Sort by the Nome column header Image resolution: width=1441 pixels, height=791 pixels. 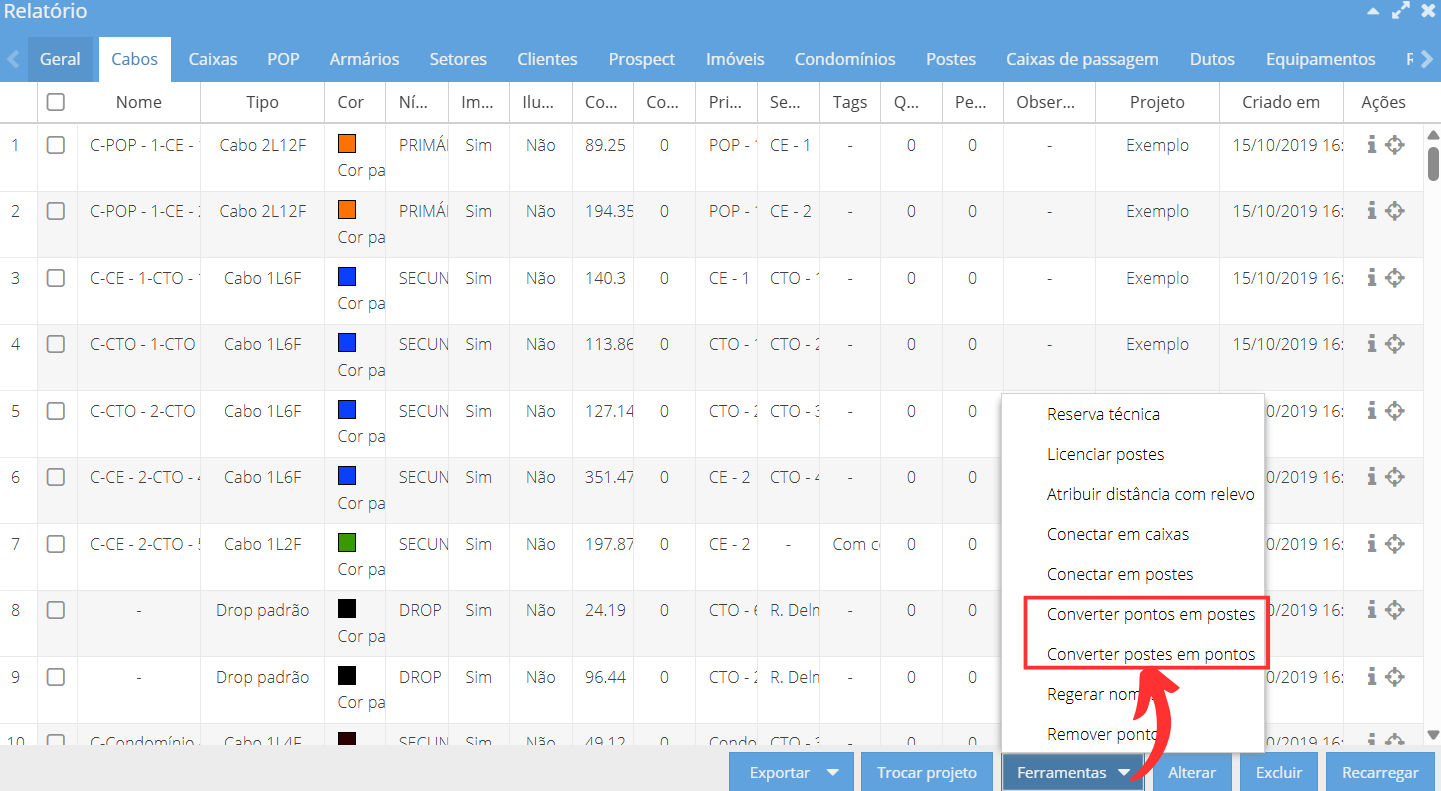click(139, 102)
